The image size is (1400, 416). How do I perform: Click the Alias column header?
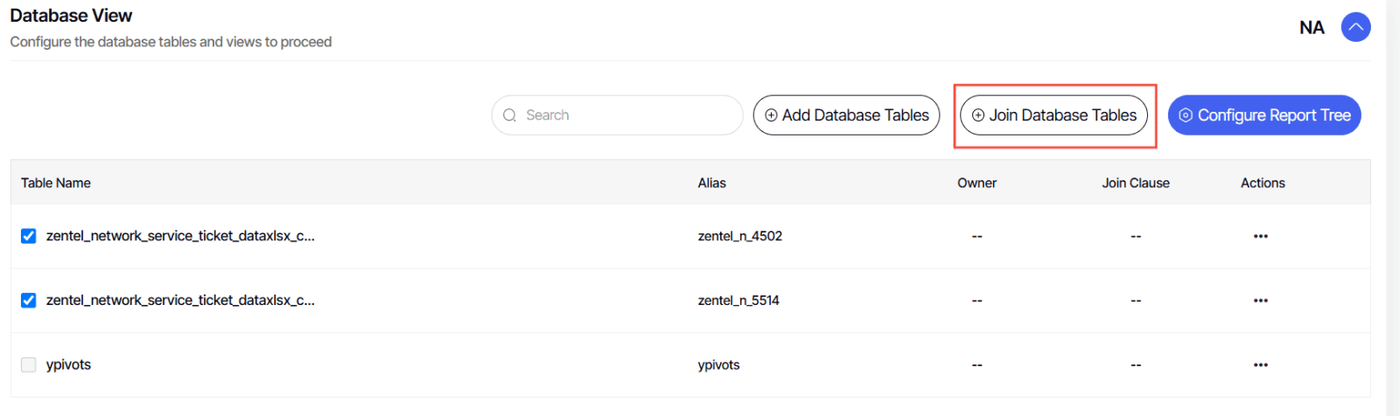point(712,183)
